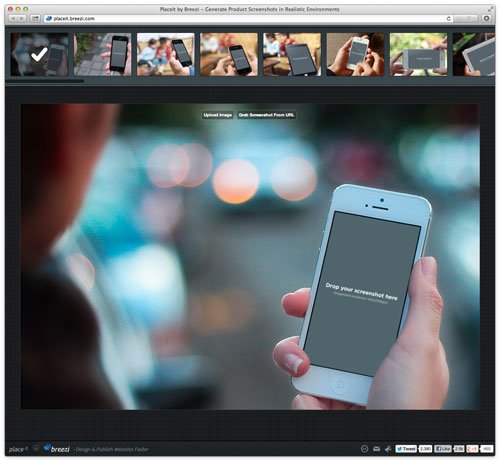
Task: Click 'Design & Publish Websites Faster' tagline
Action: (x=112, y=449)
